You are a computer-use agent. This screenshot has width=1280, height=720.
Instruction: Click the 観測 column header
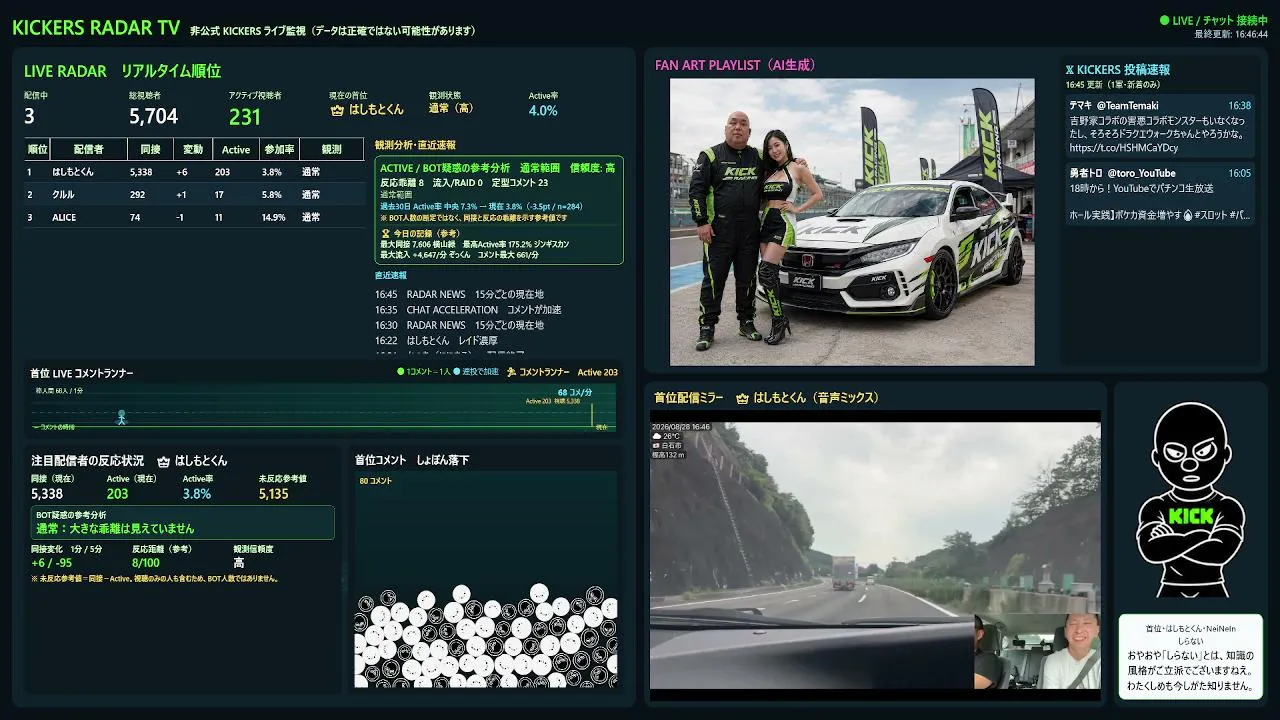[x=331, y=149]
